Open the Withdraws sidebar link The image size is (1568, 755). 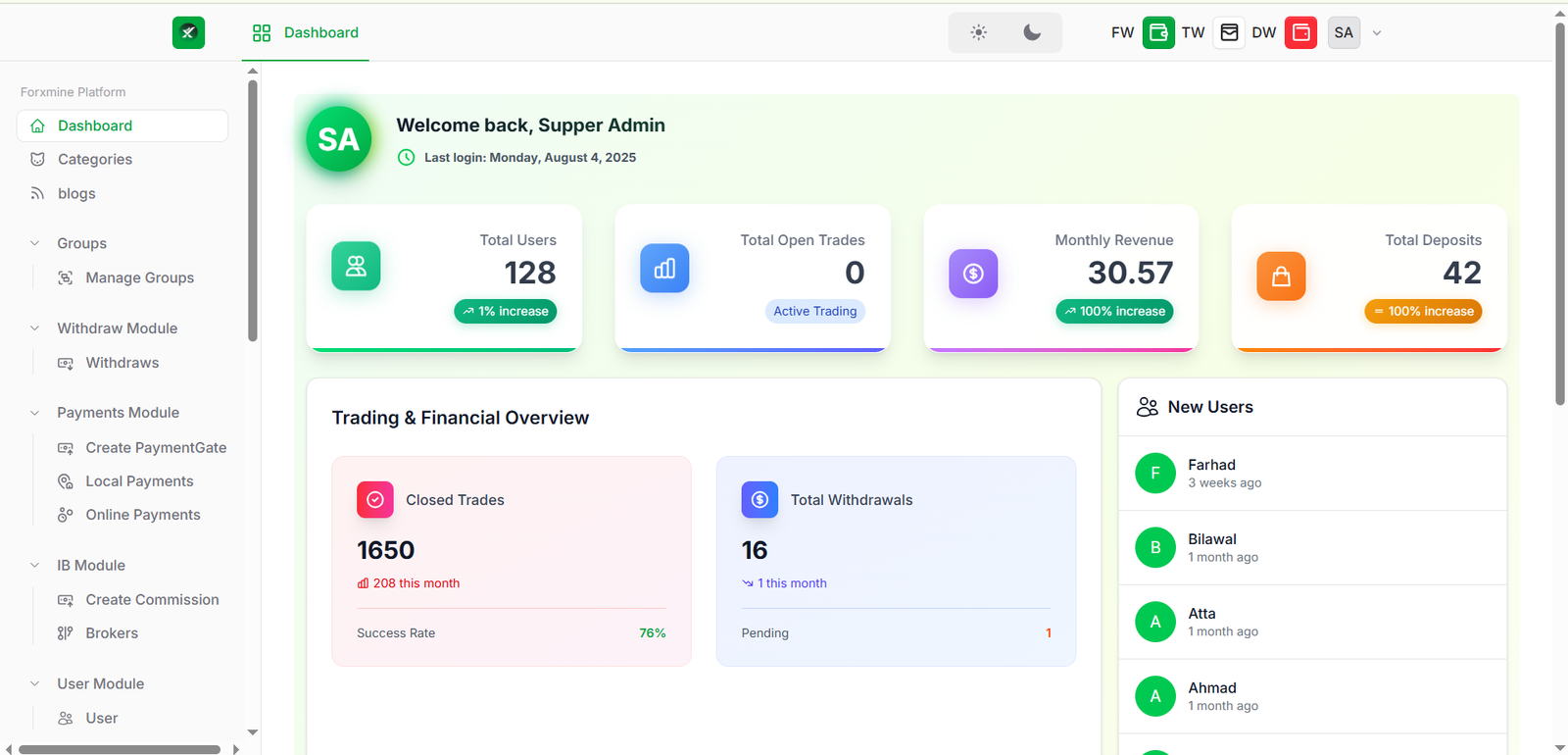coord(122,363)
